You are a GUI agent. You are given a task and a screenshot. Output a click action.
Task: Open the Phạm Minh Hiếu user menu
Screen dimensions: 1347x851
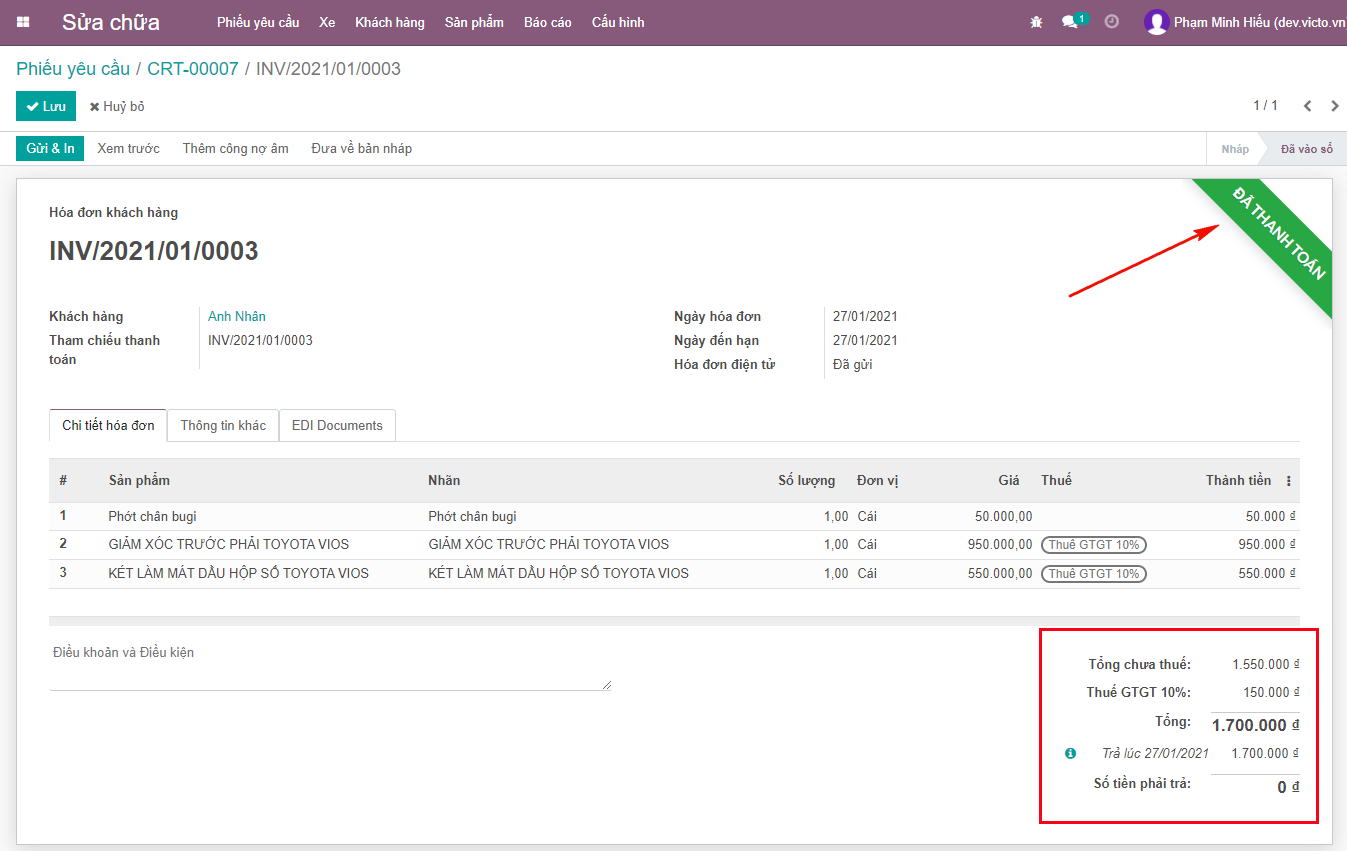coord(1245,22)
